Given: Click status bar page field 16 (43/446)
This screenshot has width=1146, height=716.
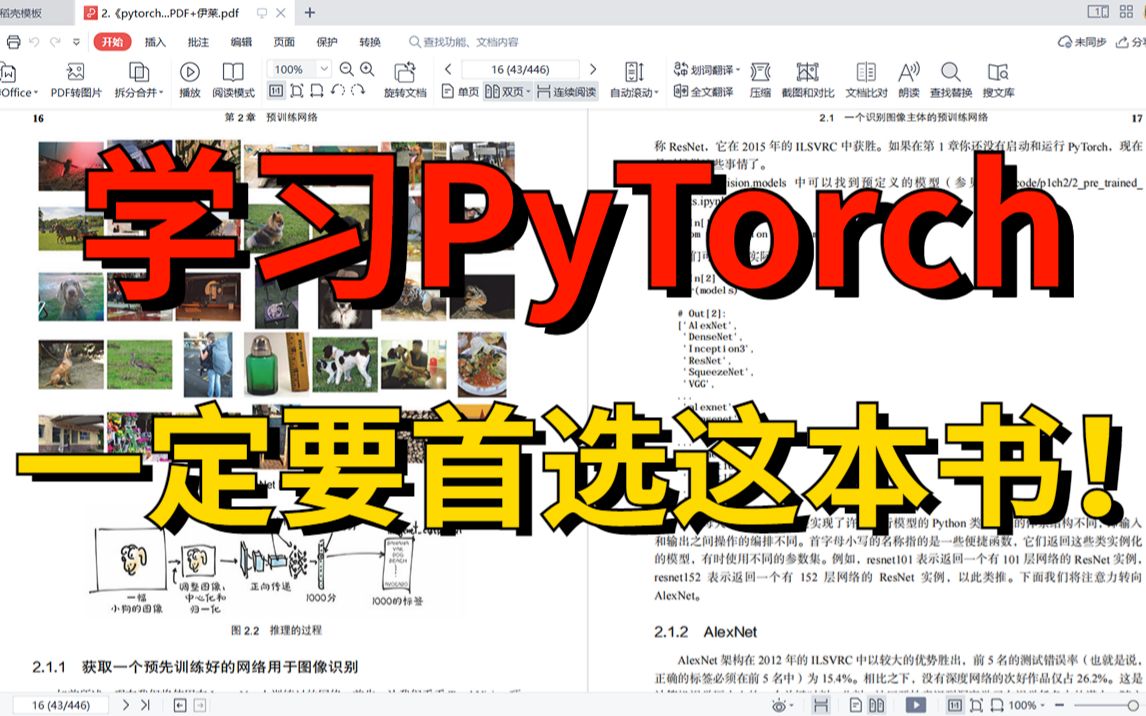Looking at the screenshot, I should pyautogui.click(x=61, y=705).
